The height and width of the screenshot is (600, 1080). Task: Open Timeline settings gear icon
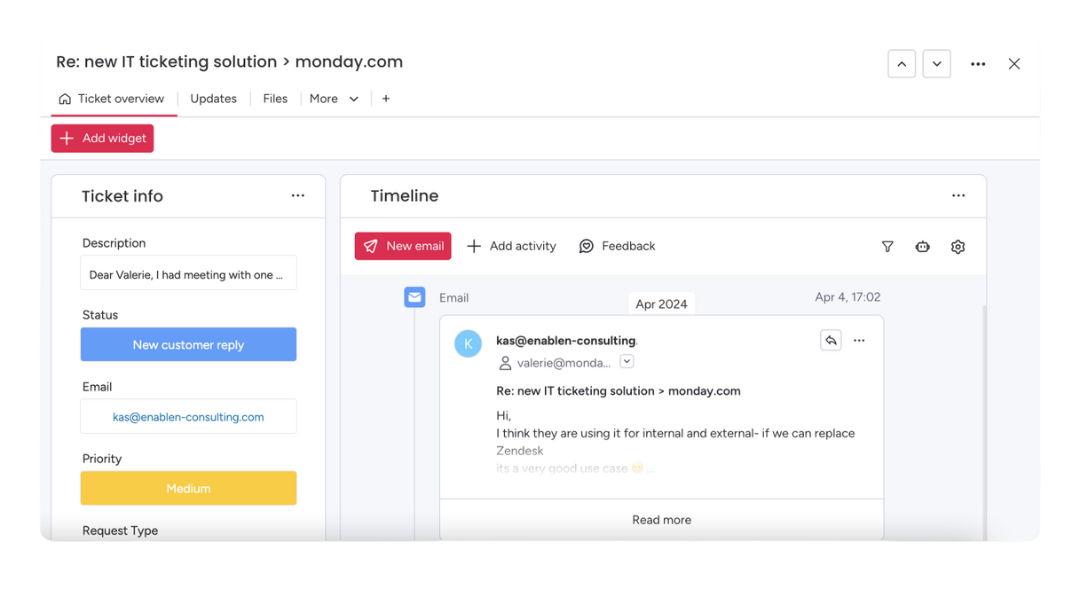pos(958,246)
